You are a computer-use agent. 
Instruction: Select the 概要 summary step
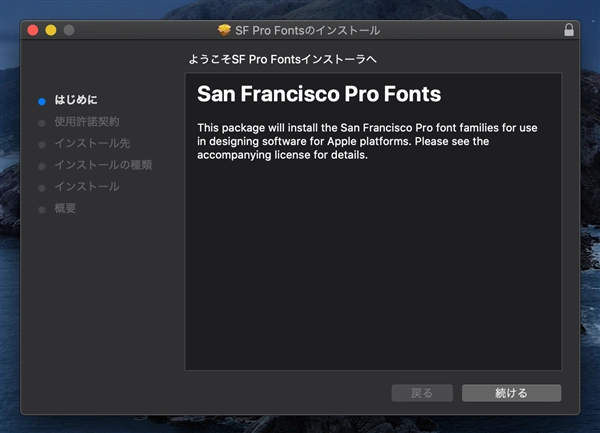pos(65,208)
